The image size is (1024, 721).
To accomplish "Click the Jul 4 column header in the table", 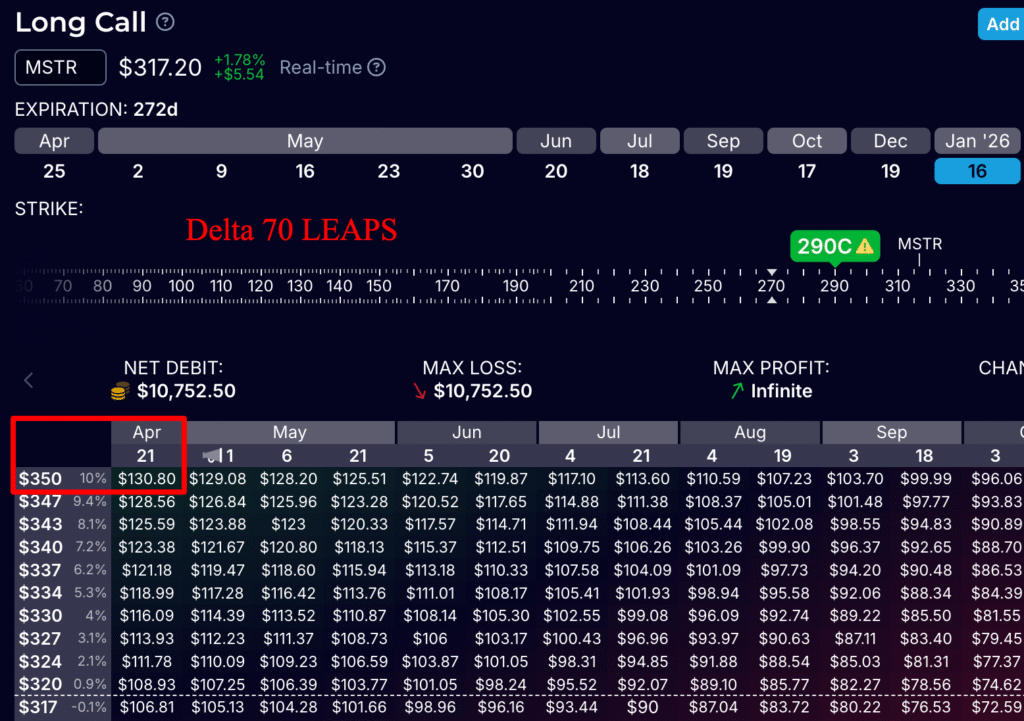I will pos(570,456).
